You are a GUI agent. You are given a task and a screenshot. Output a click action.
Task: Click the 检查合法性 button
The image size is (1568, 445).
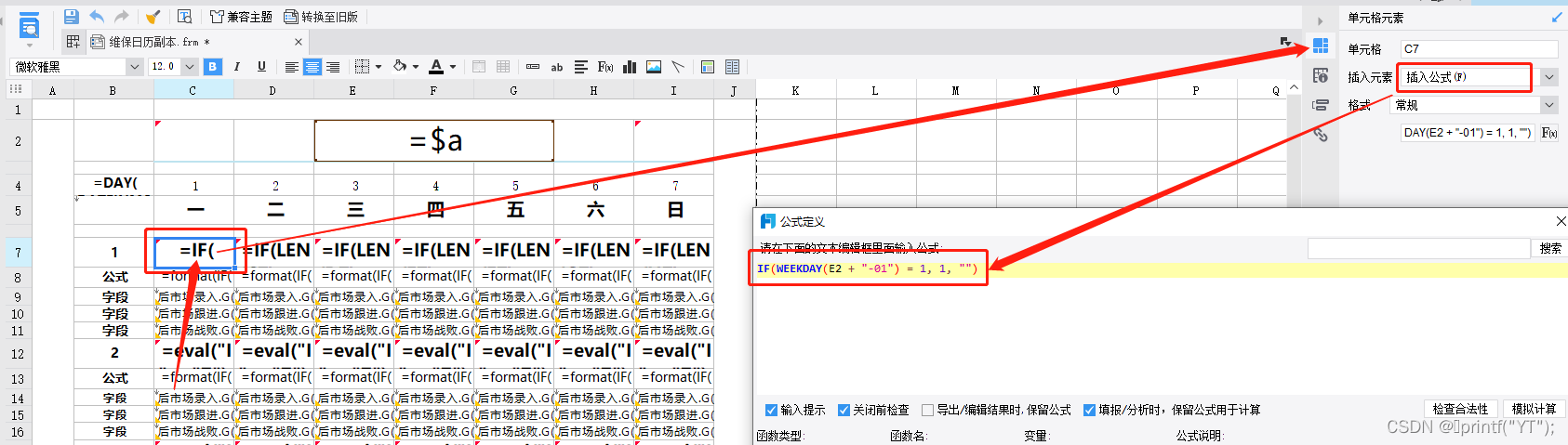click(1460, 409)
